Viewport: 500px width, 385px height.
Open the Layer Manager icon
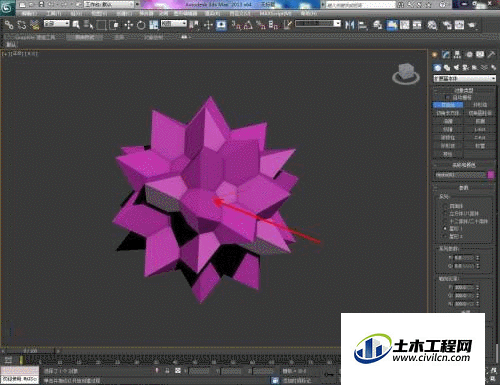point(378,25)
